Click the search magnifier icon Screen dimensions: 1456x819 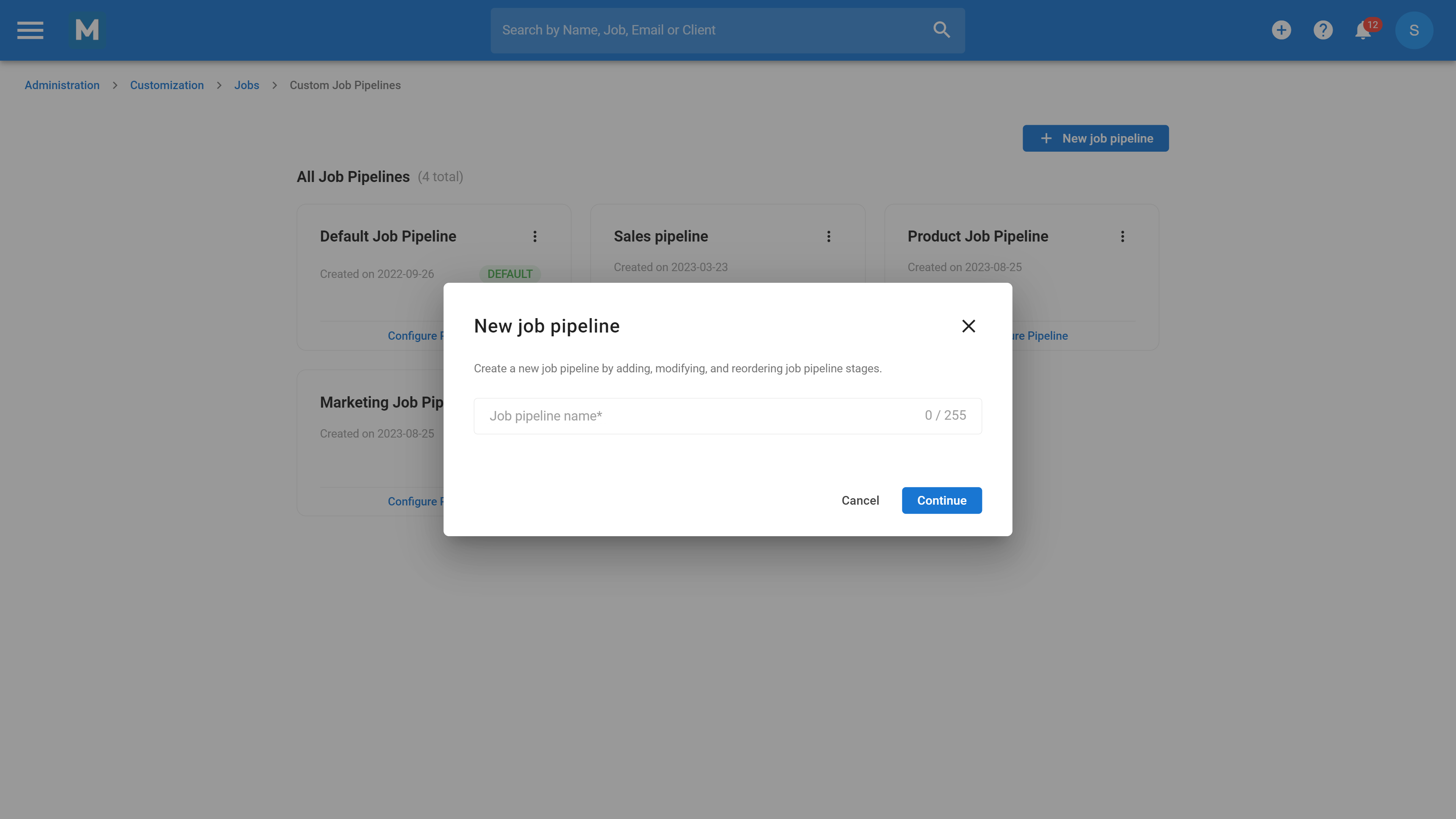click(x=941, y=30)
